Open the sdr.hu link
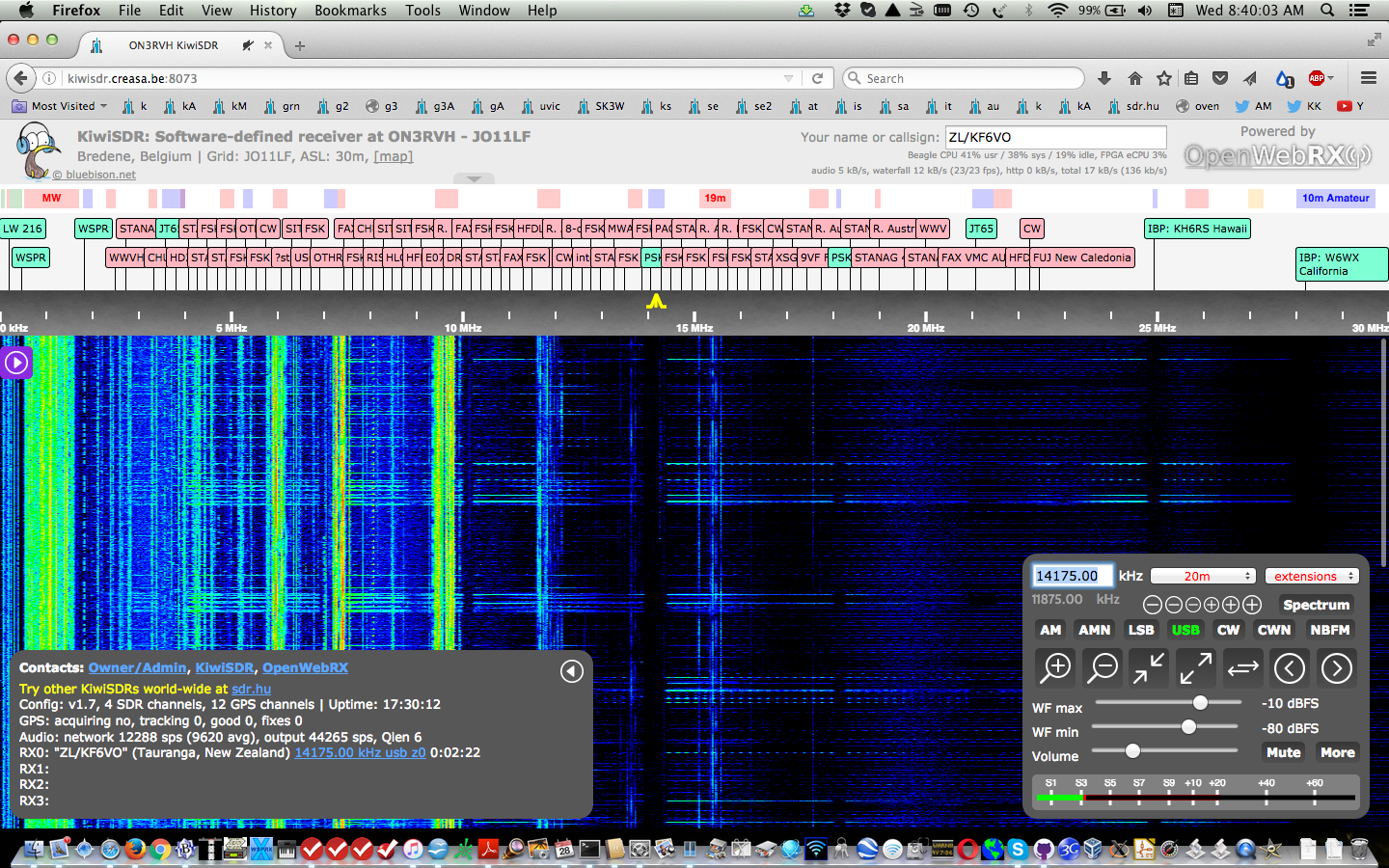 click(251, 689)
